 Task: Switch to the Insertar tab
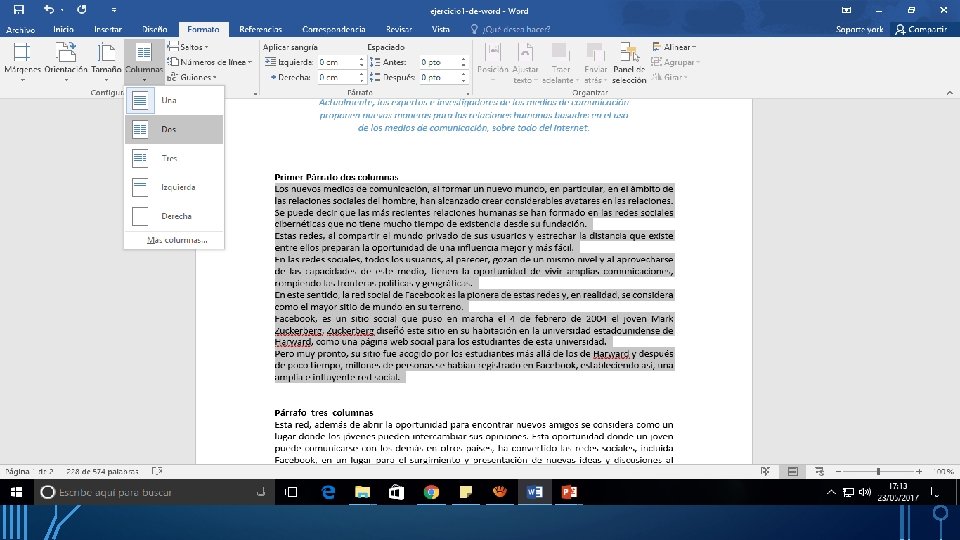point(108,29)
